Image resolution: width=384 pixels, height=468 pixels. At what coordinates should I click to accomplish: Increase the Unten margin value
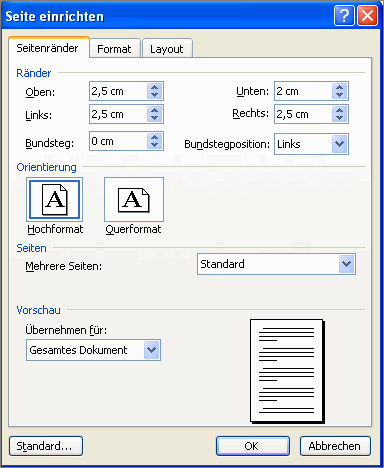click(x=339, y=87)
